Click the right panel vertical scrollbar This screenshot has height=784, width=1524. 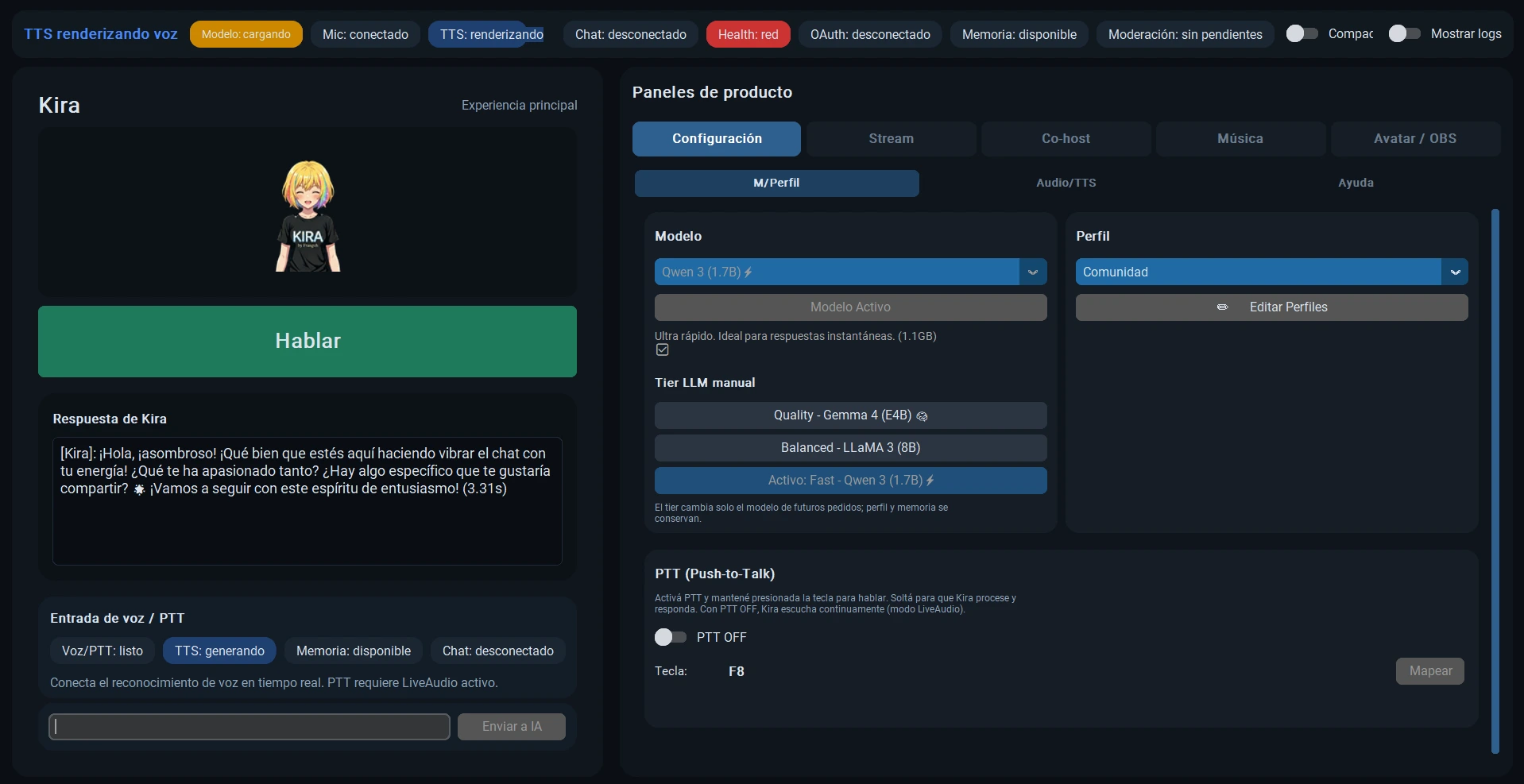[1495, 481]
